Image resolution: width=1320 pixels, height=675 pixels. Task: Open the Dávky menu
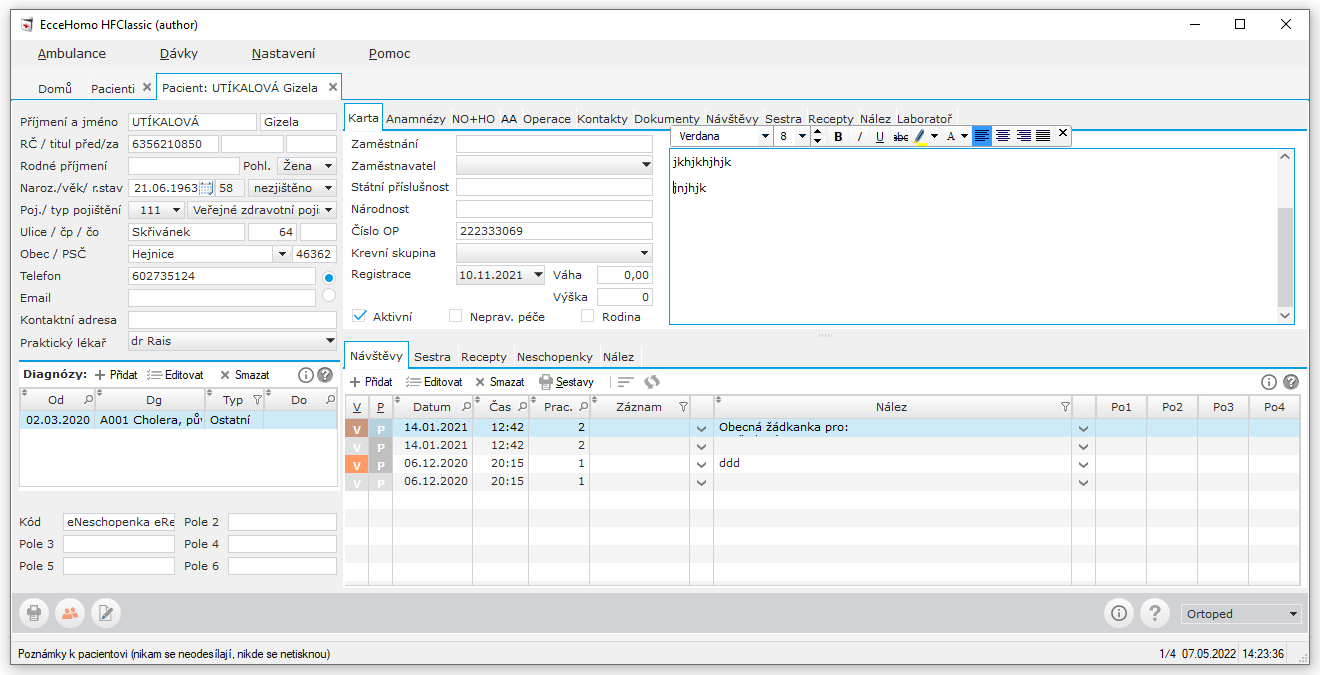179,54
